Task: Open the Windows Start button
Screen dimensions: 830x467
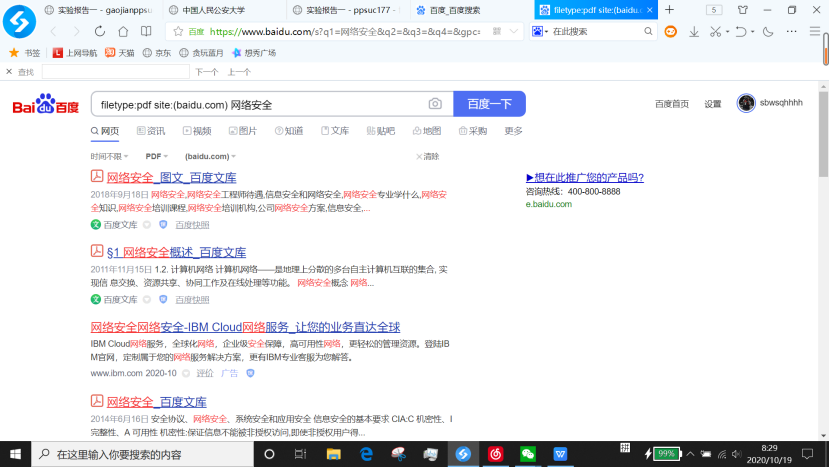Action: click(15, 454)
